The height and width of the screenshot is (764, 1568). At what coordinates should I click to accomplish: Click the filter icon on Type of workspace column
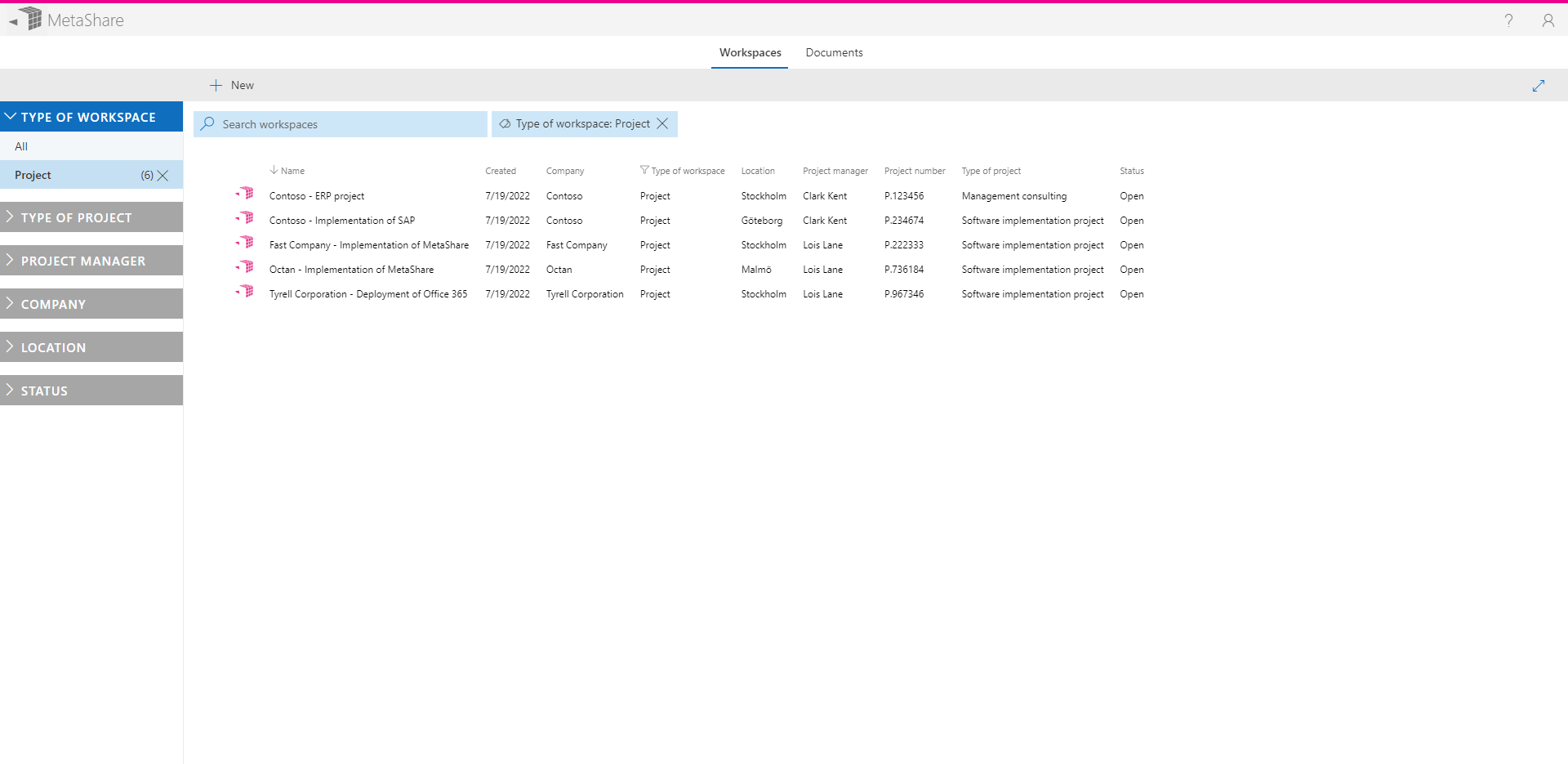[x=644, y=170]
